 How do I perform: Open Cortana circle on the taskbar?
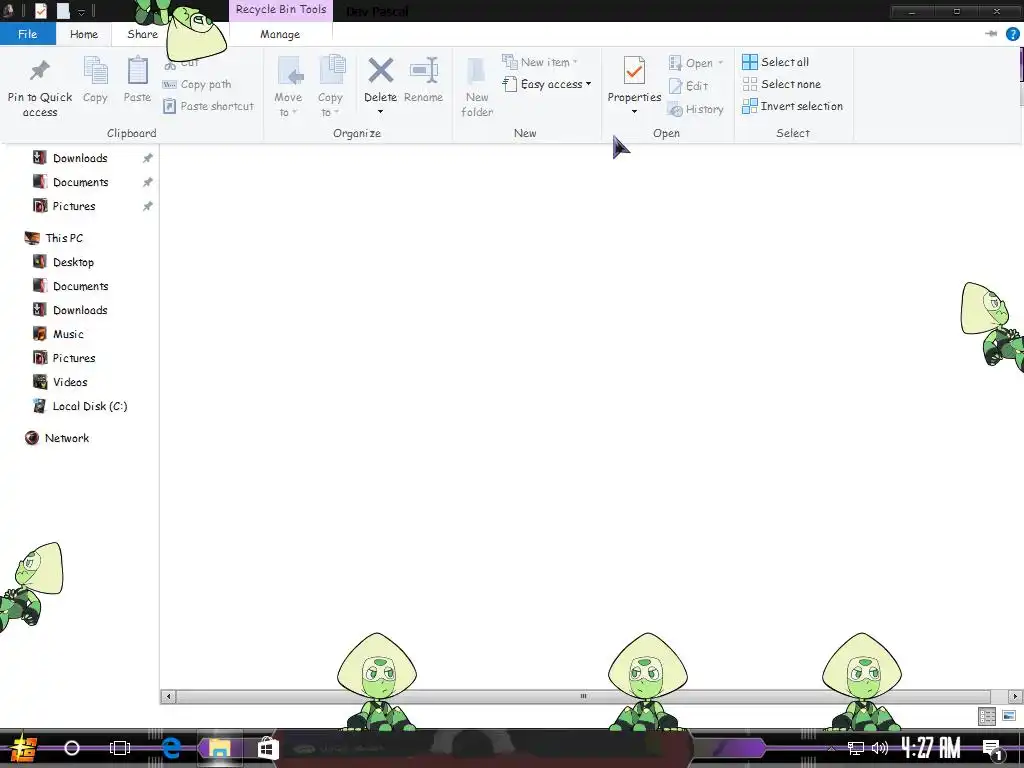(x=72, y=748)
